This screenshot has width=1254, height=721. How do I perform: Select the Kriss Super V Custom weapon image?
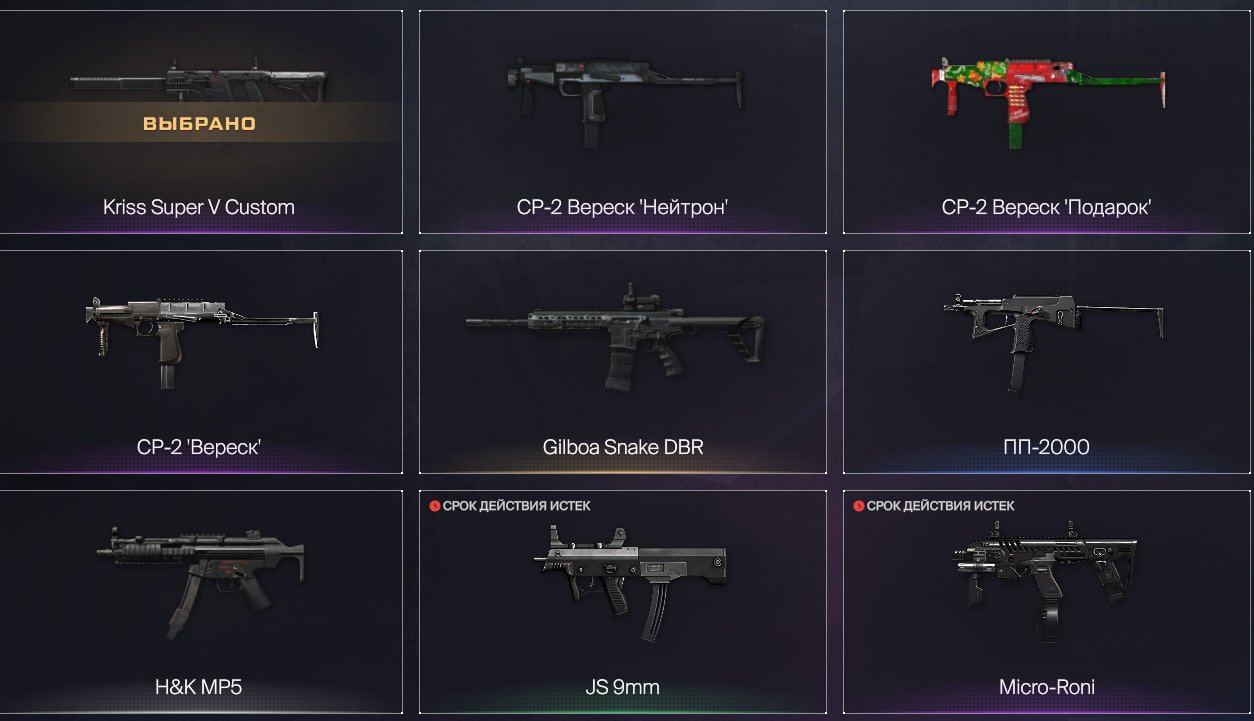coord(198,85)
